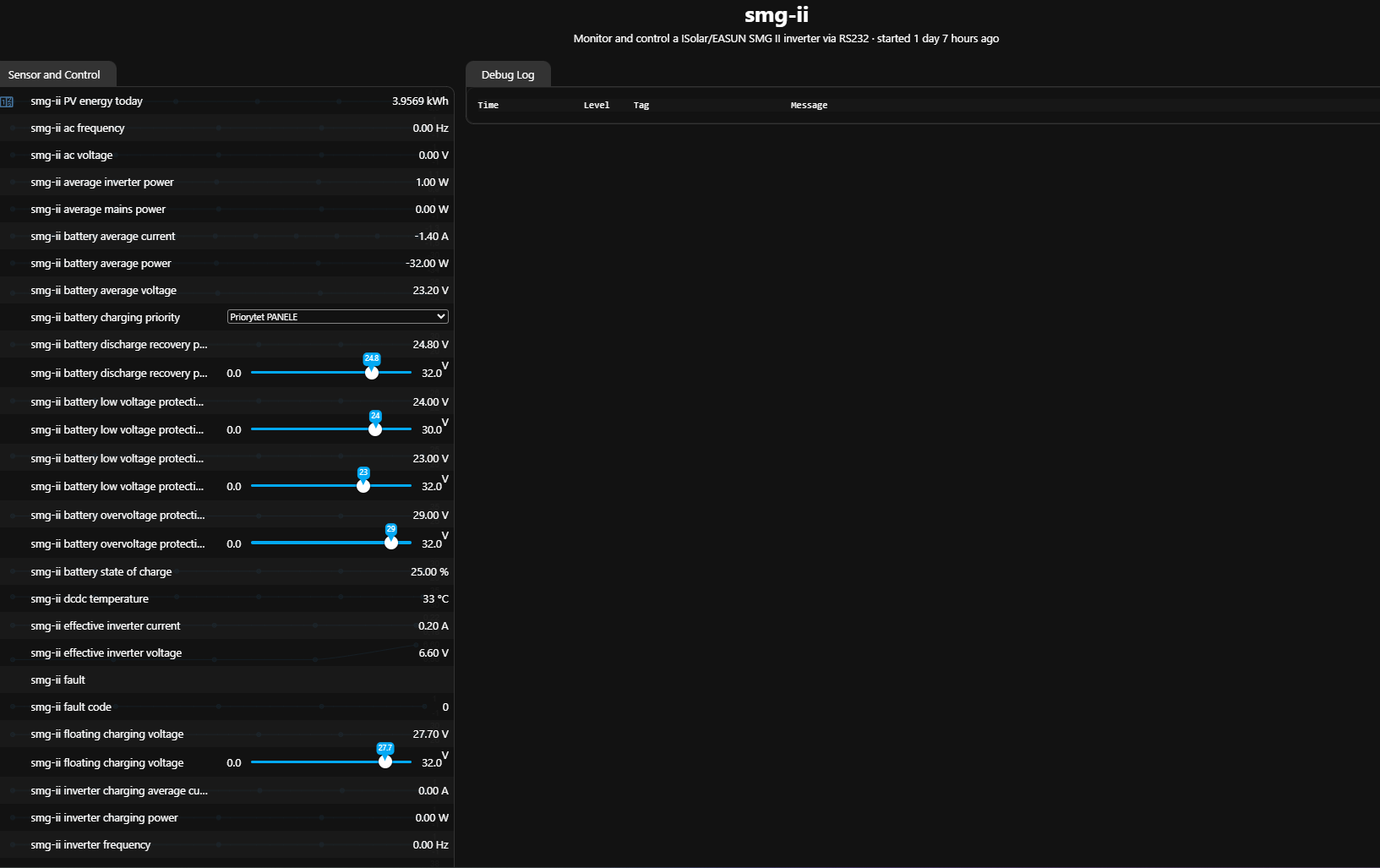The width and height of the screenshot is (1380, 868).
Task: Select the smg-ii average mains power label
Action: (x=98, y=210)
